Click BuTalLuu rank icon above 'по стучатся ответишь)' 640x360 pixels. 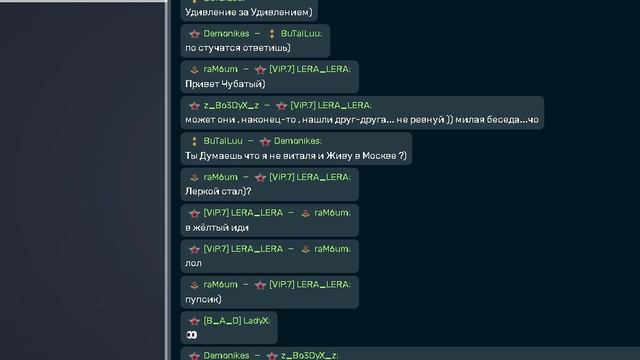[272, 34]
